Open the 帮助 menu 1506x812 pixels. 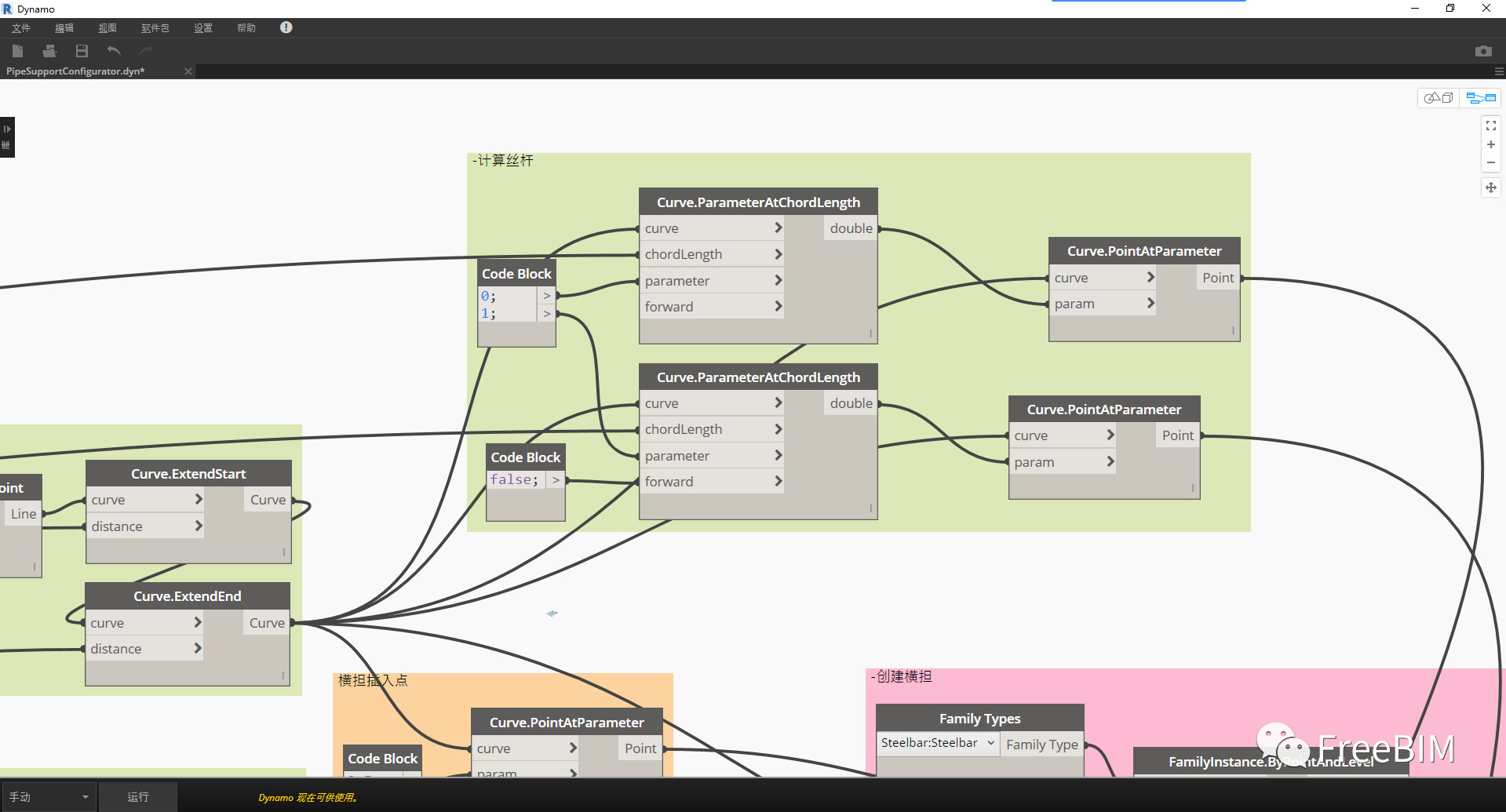point(246,28)
